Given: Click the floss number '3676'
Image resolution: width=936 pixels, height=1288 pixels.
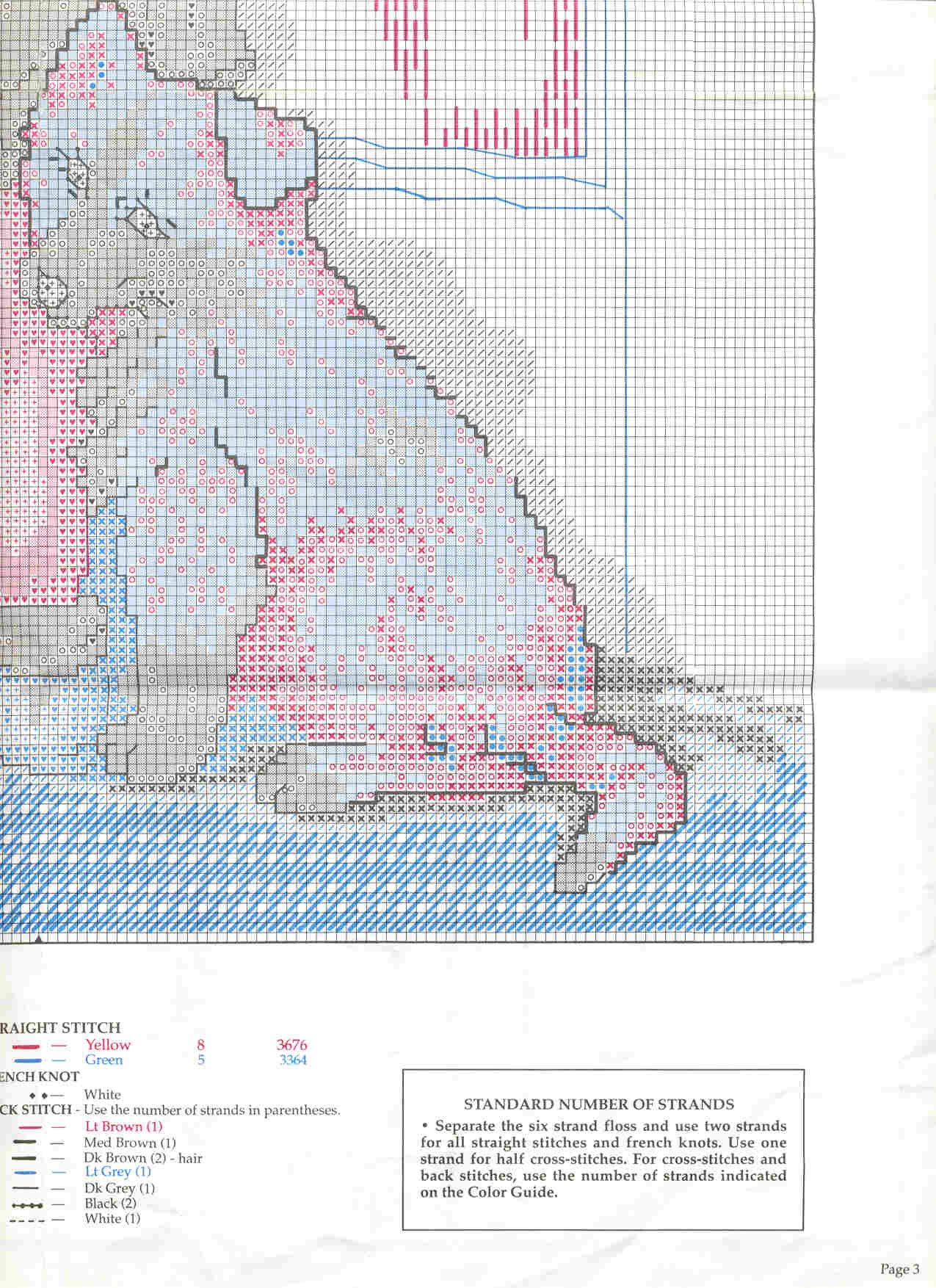Looking at the screenshot, I should point(291,1044).
